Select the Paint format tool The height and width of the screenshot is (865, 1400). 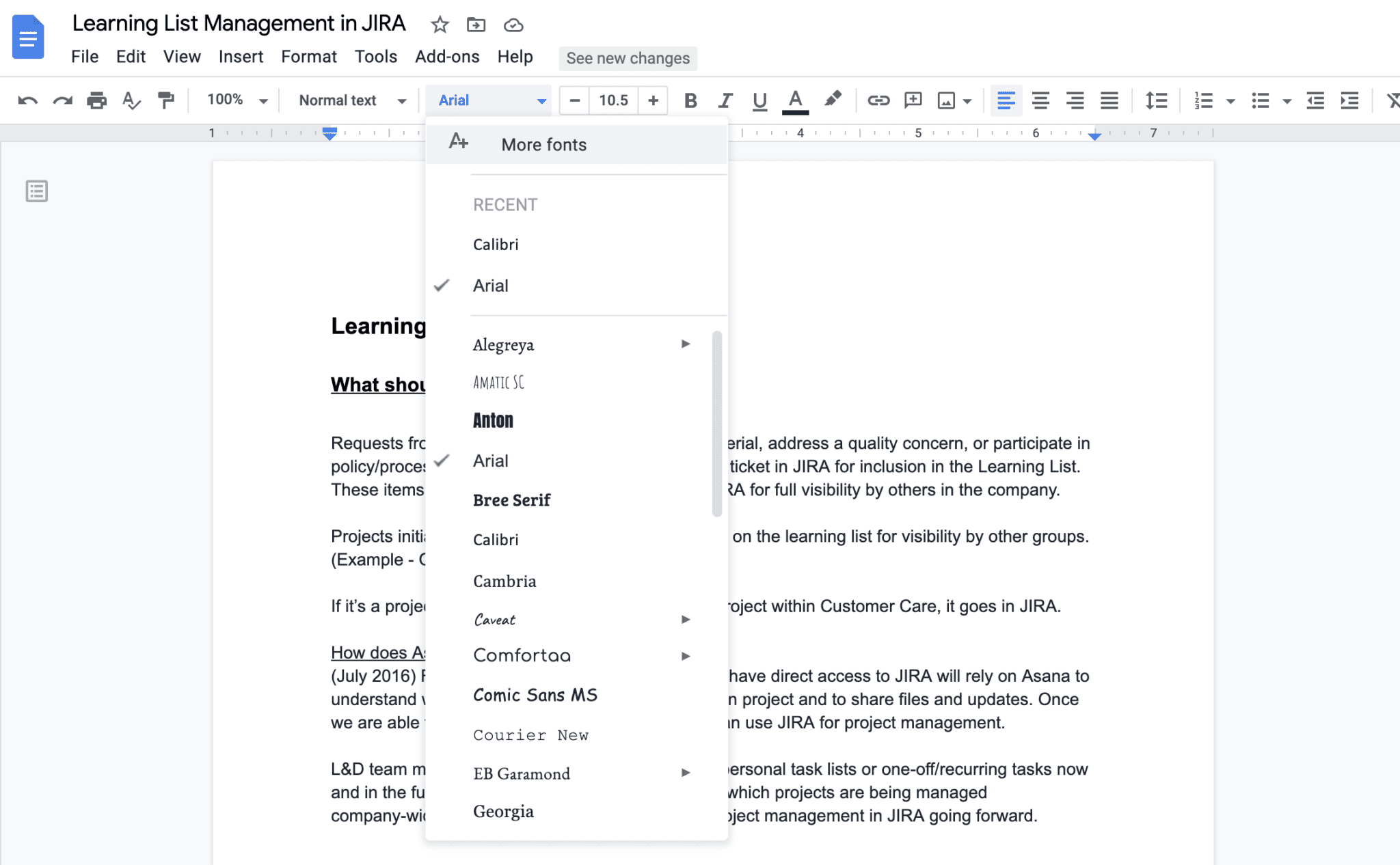click(x=166, y=100)
